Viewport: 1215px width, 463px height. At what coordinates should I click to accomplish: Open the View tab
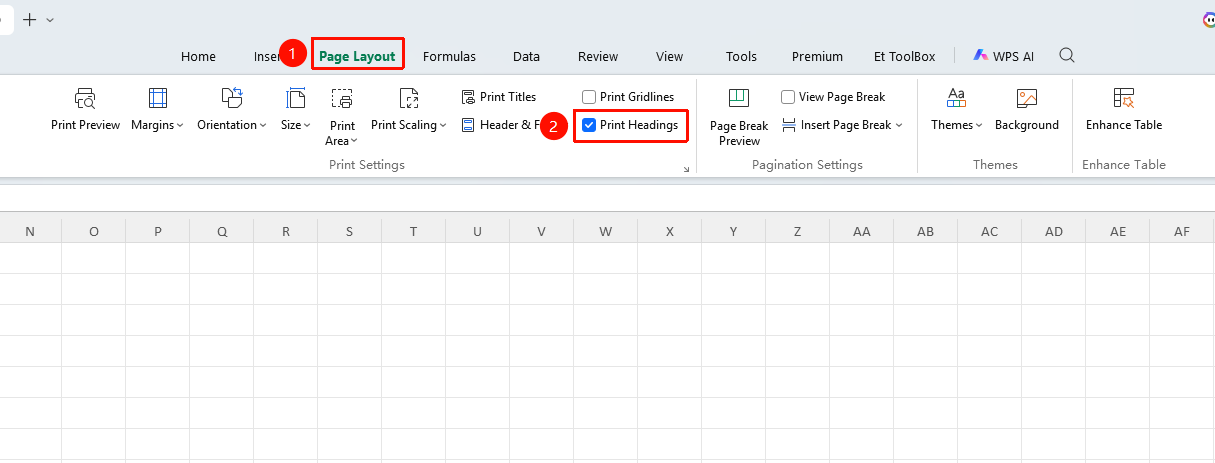click(669, 56)
